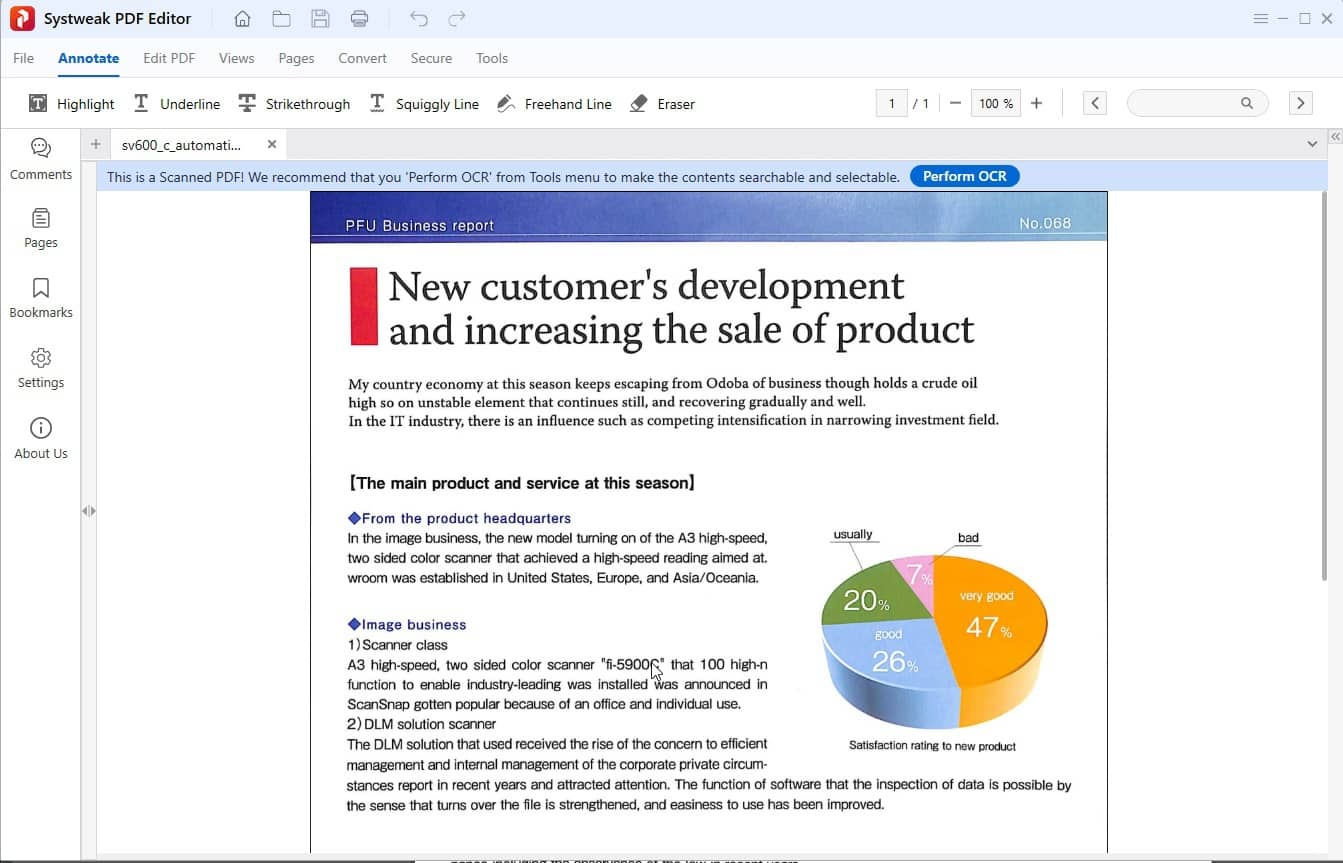
Task: Close the sv600_c_automati document tab
Action: pyautogui.click(x=271, y=144)
